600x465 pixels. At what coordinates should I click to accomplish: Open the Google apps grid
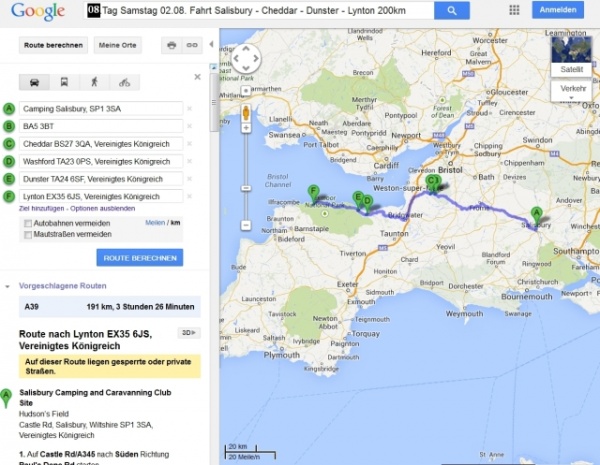[x=514, y=10]
